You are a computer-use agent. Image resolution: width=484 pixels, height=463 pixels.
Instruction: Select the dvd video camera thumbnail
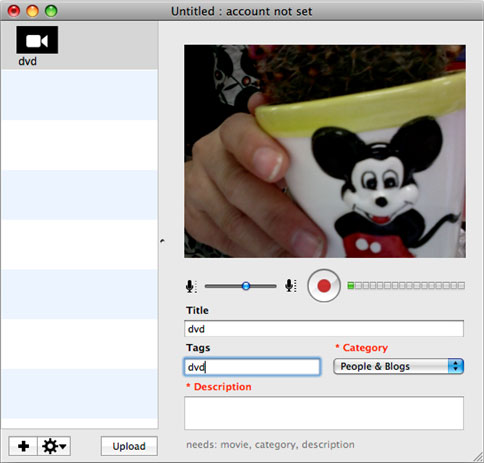[37, 40]
